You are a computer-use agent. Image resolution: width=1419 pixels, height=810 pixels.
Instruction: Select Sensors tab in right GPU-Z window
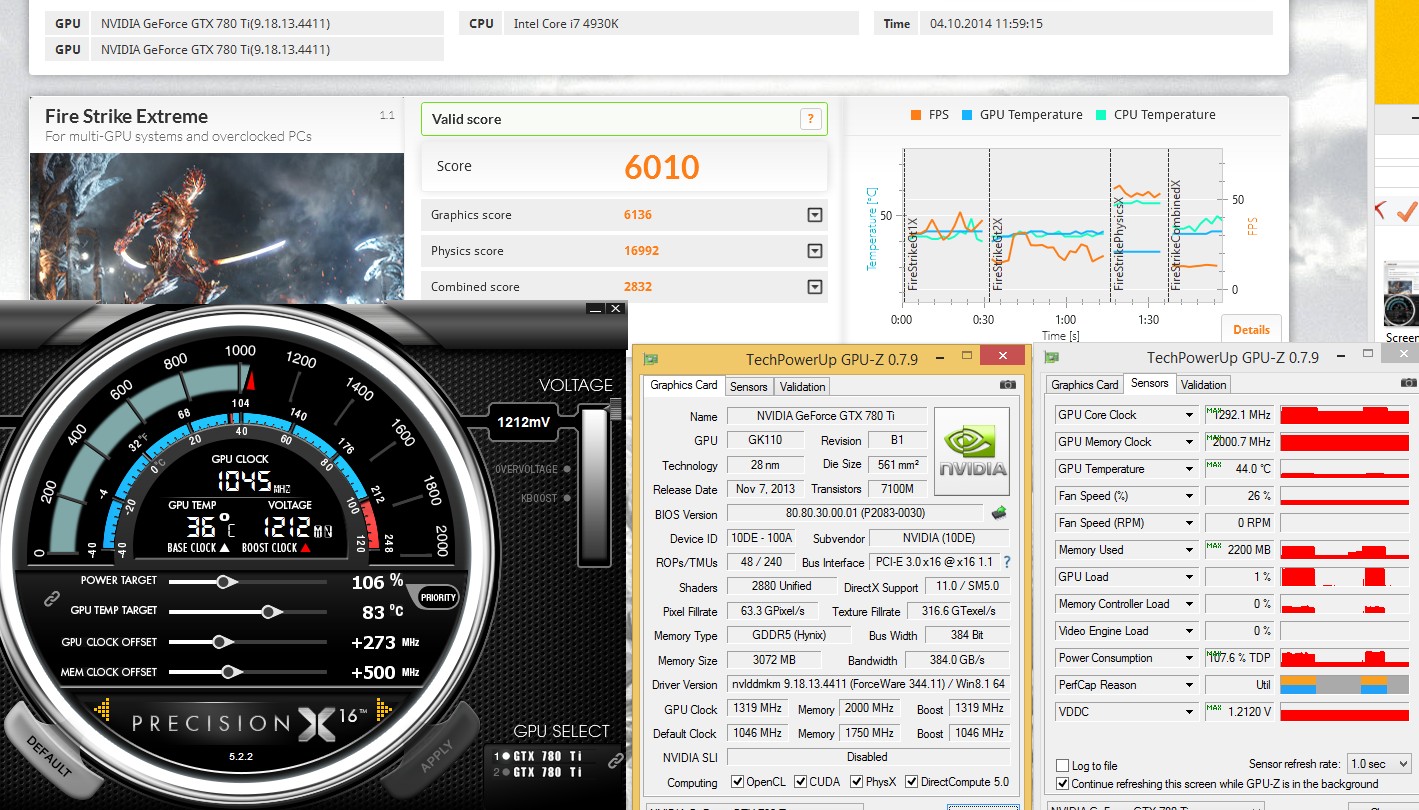tap(1149, 383)
